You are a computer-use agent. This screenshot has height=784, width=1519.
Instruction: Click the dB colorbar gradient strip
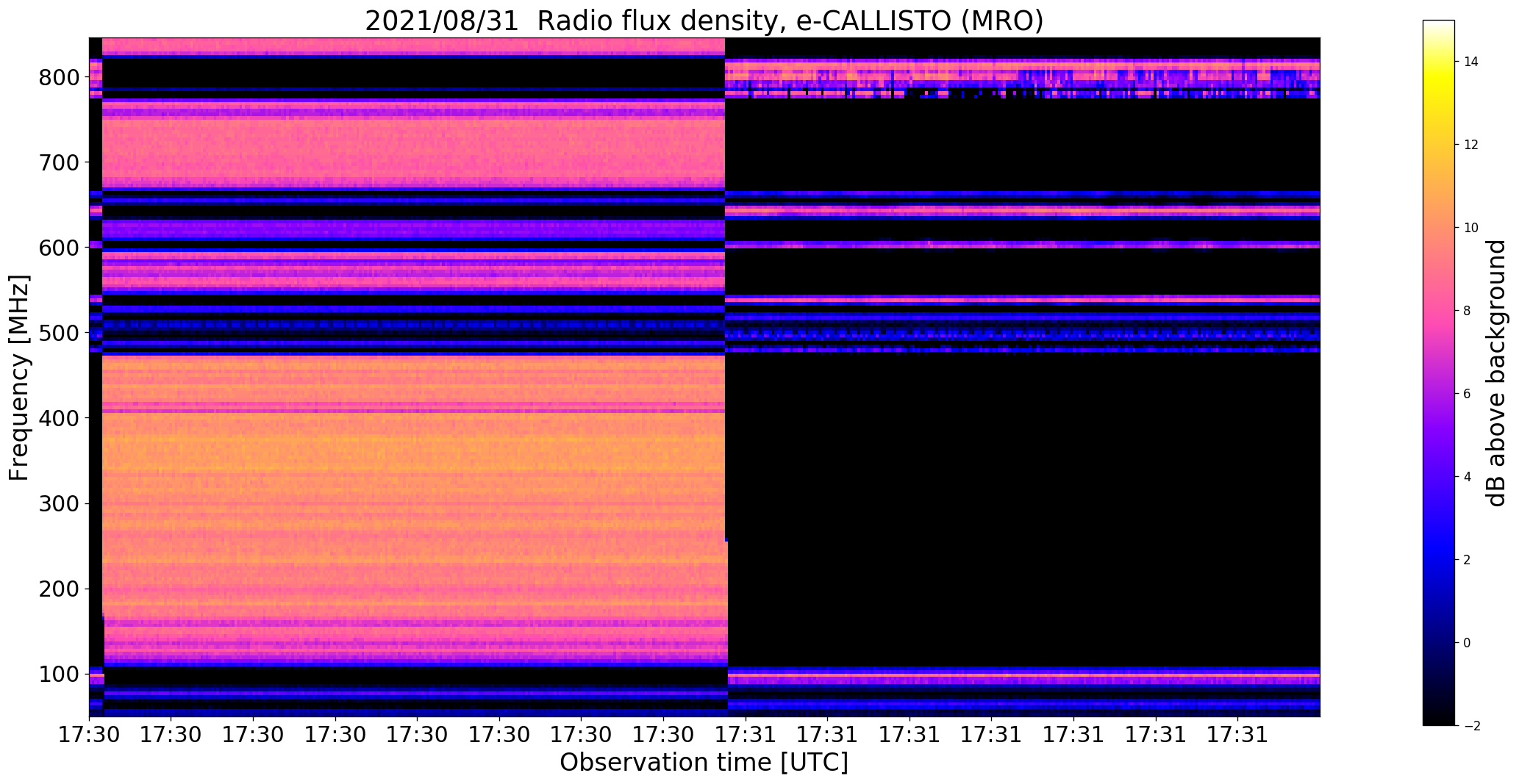pyautogui.click(x=1439, y=373)
